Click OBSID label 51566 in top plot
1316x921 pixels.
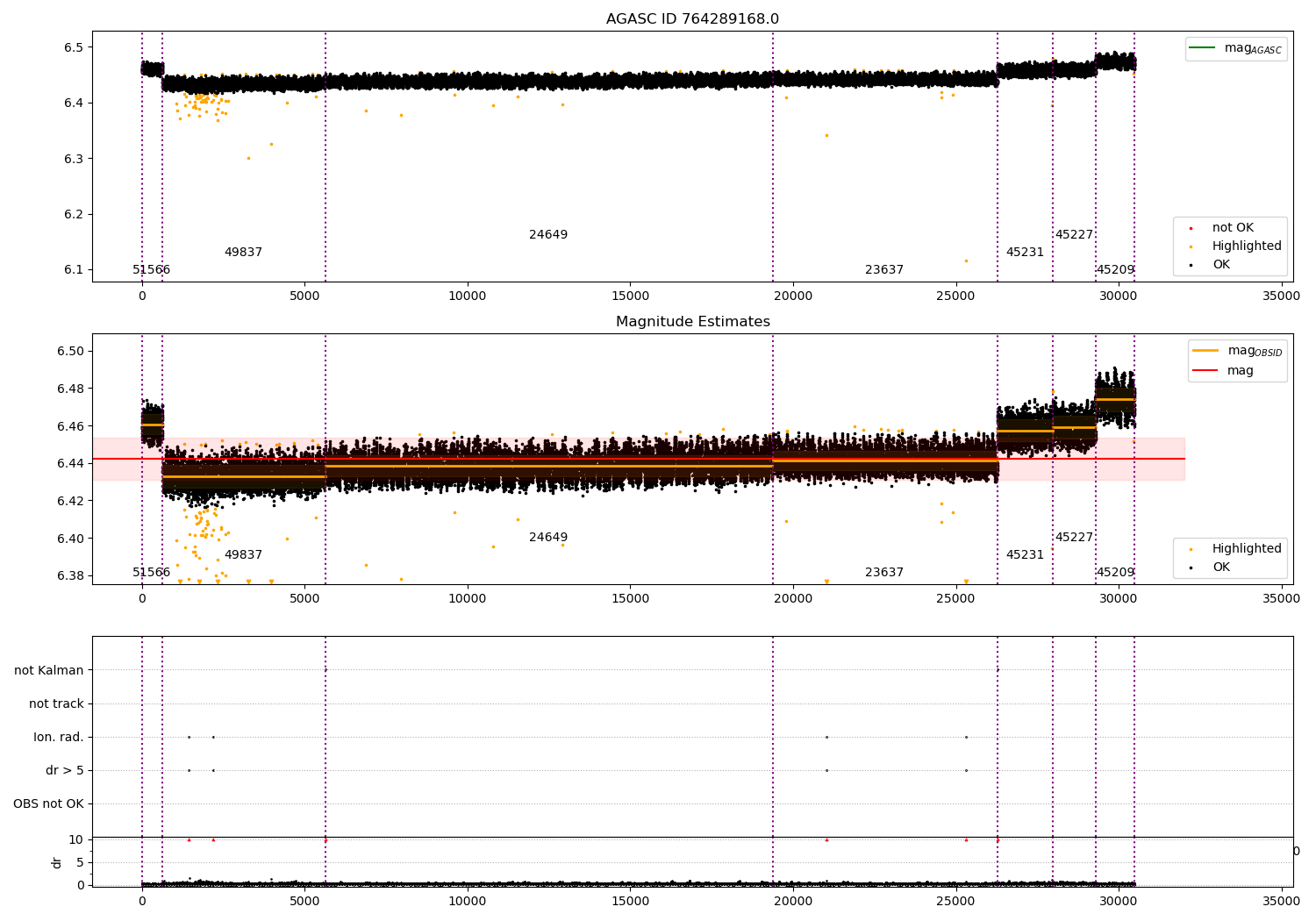[152, 270]
